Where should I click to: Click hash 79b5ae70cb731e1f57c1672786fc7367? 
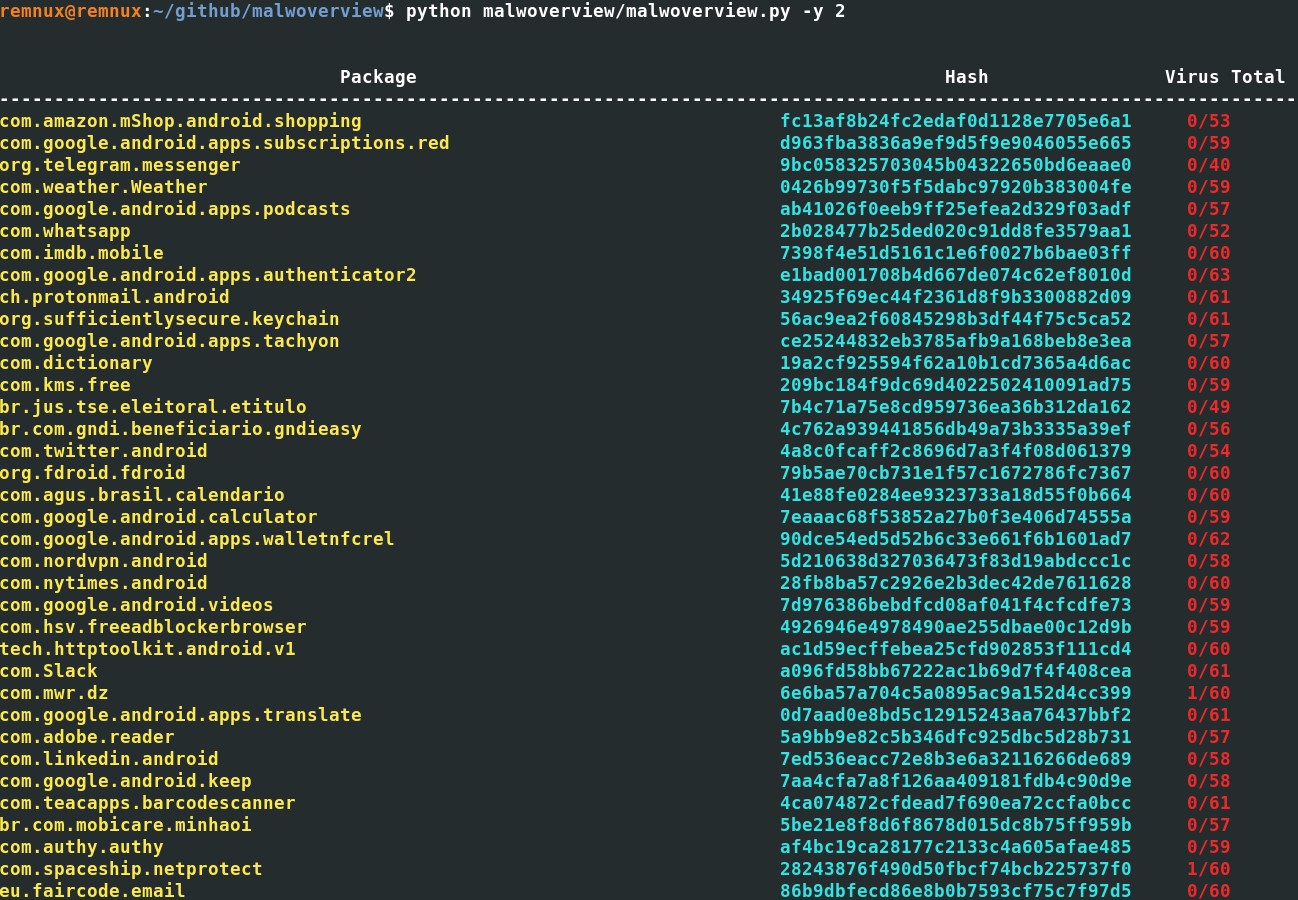pyautogui.click(x=956, y=473)
